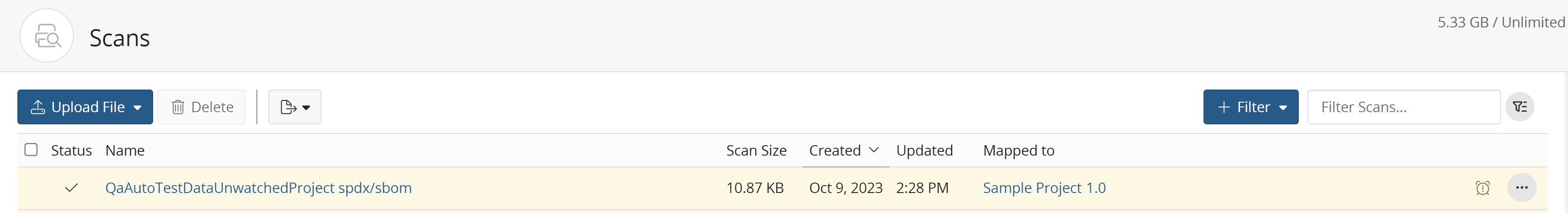Expand the Upload File dropdown caret
The width and height of the screenshot is (1568, 213).
coord(137,108)
